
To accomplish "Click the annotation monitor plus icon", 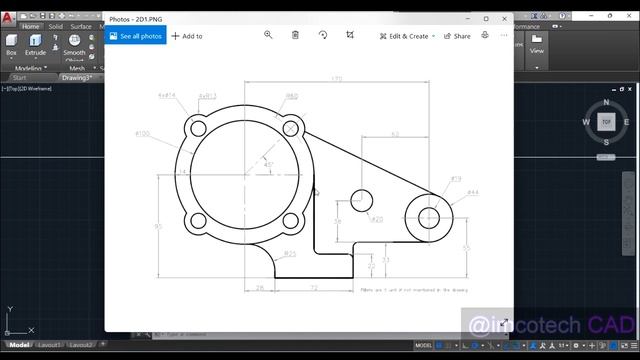I will click(592, 345).
